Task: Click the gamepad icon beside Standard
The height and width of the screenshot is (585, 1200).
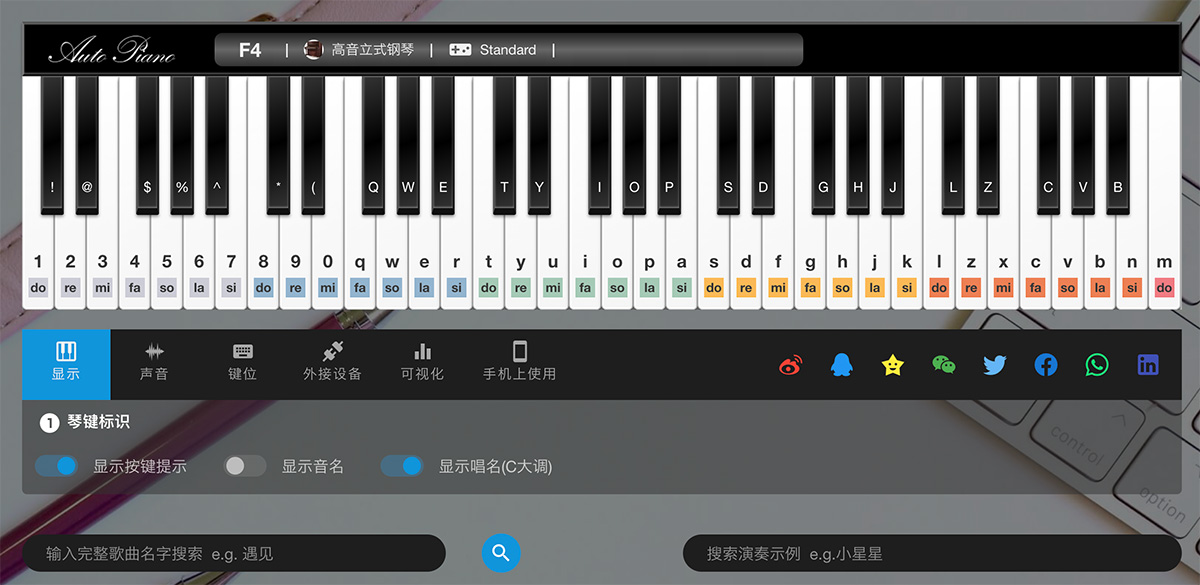Action: (x=460, y=49)
